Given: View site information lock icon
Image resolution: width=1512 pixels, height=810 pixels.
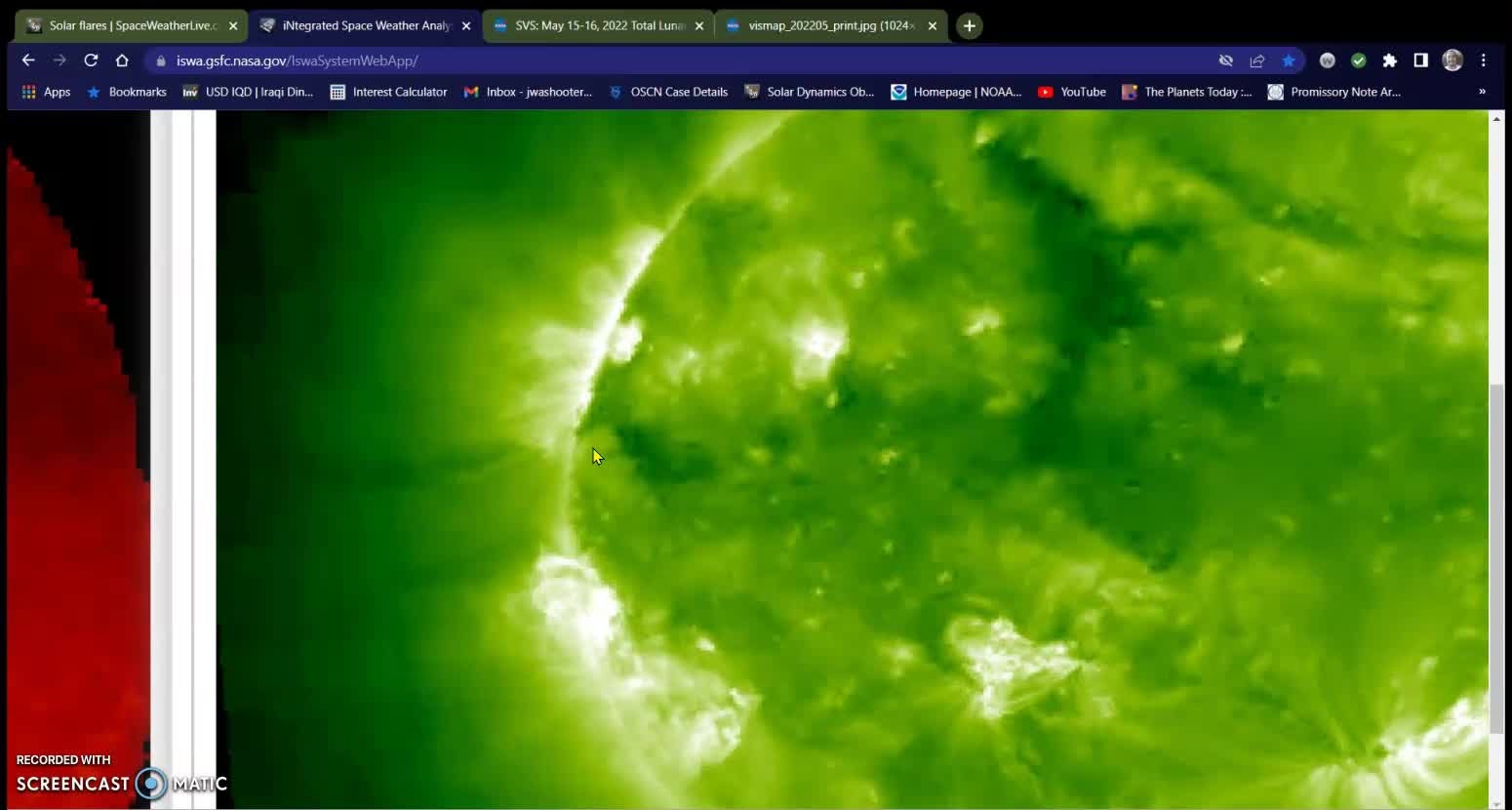Looking at the screenshot, I should pos(161,61).
